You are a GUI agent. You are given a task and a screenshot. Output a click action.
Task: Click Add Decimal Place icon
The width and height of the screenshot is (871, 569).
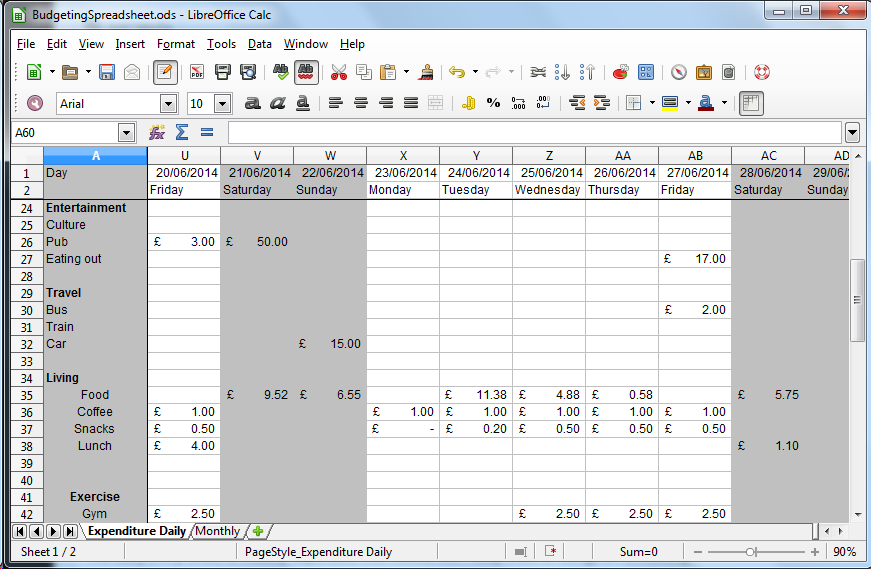pyautogui.click(x=518, y=103)
